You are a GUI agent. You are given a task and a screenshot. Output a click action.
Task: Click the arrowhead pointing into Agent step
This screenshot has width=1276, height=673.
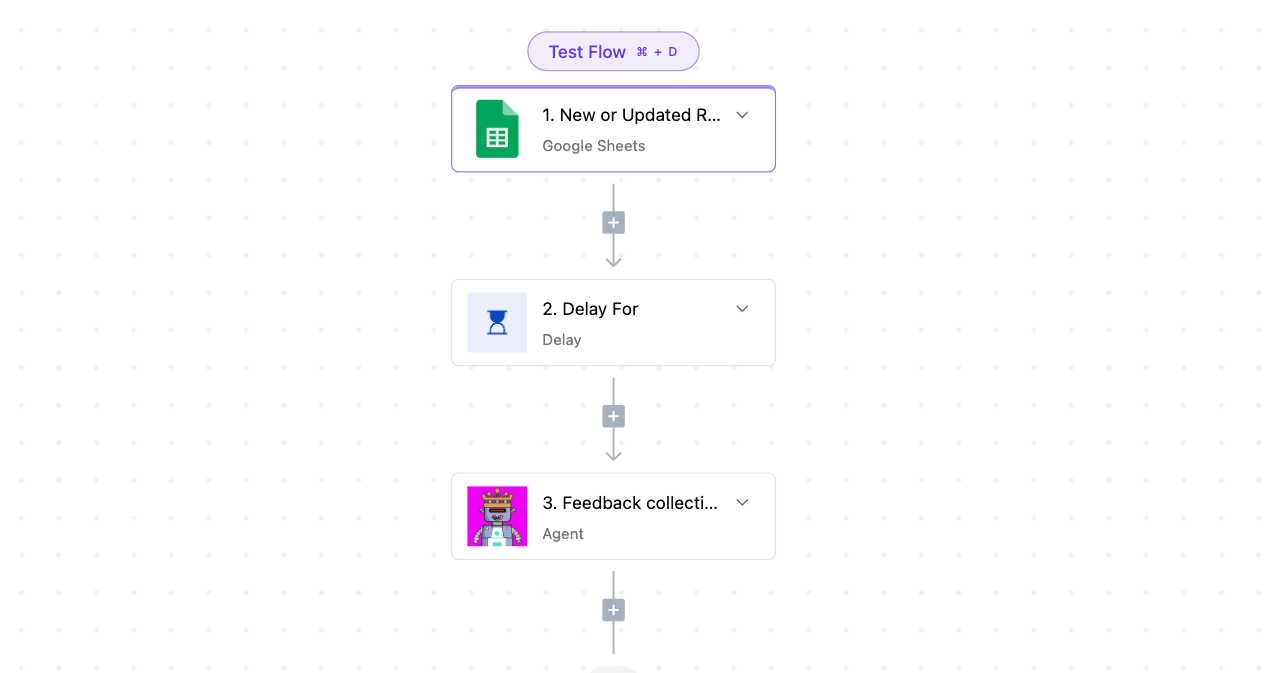click(613, 455)
